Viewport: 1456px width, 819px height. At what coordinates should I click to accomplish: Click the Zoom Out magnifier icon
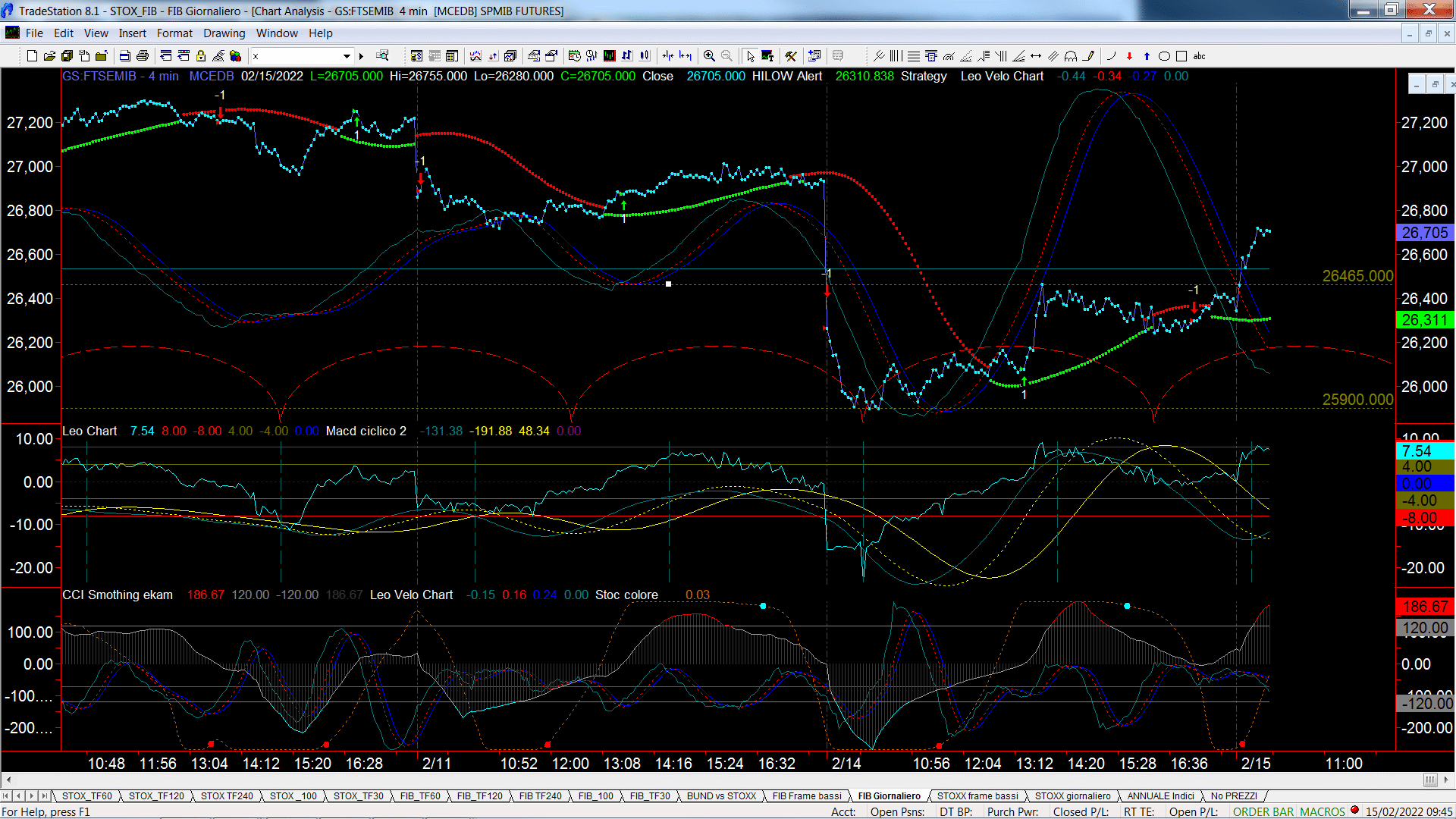click(x=726, y=56)
